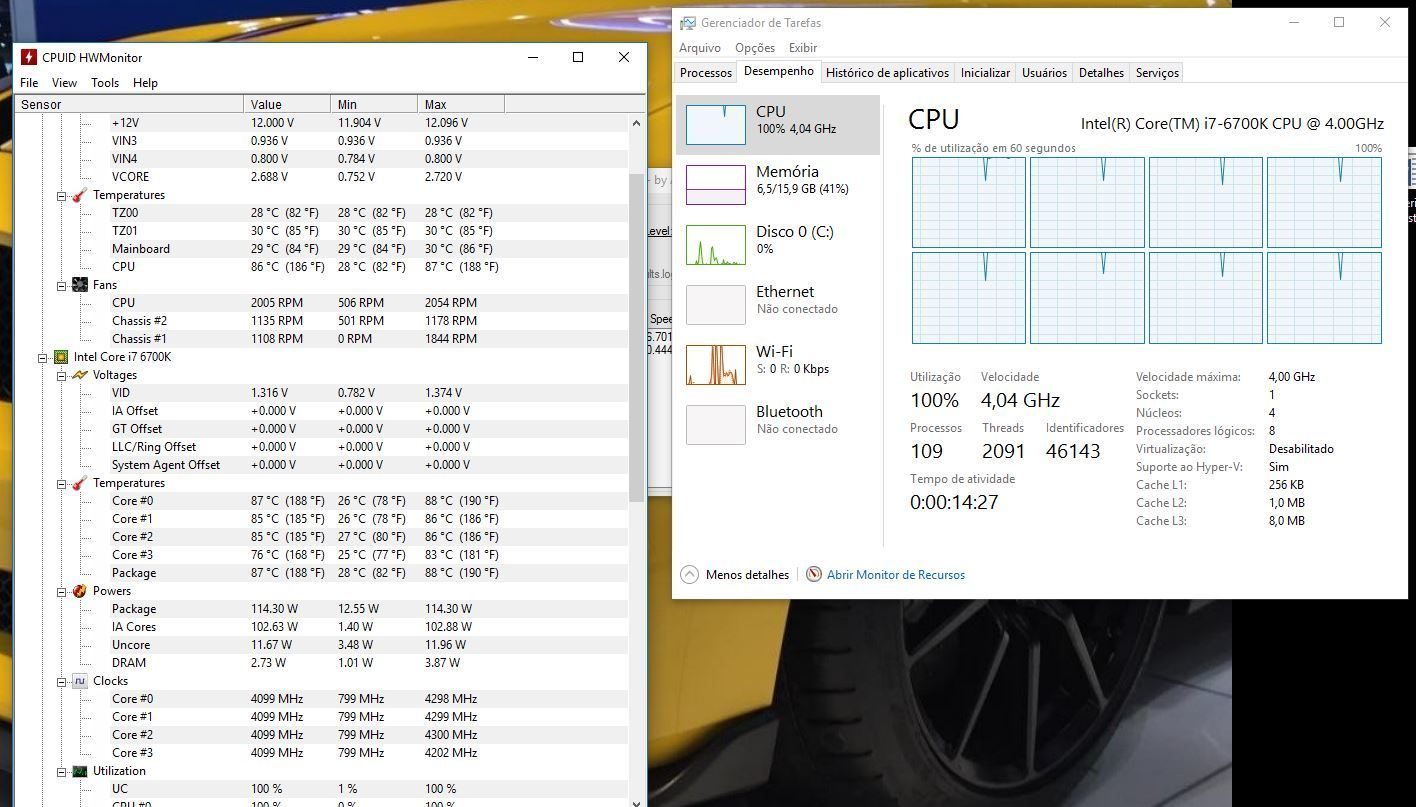Open the Tools menu in HWMonitor
The image size is (1416, 807).
click(105, 83)
